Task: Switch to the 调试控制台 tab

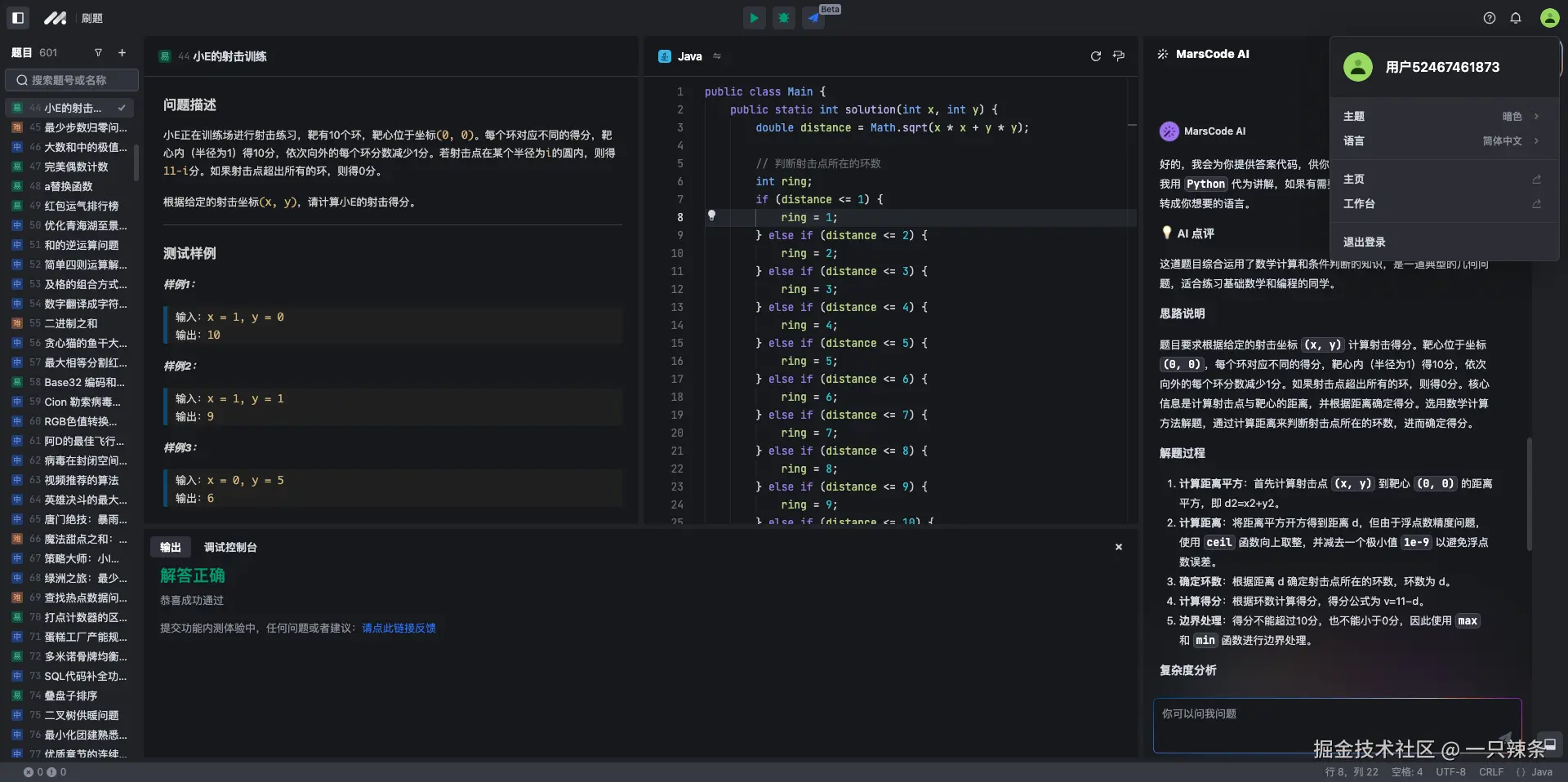Action: [x=230, y=548]
